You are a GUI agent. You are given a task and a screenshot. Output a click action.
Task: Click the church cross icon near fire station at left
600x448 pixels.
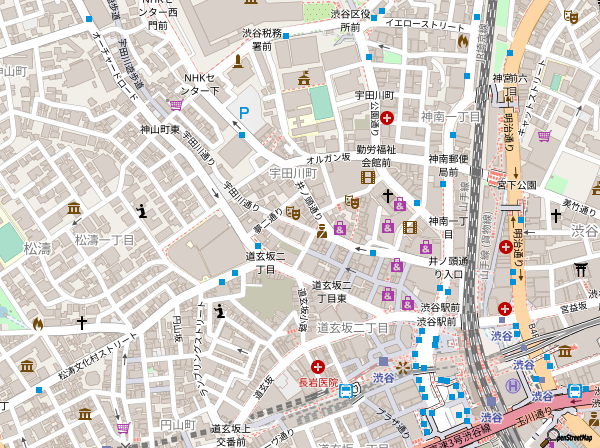[x=82, y=323]
